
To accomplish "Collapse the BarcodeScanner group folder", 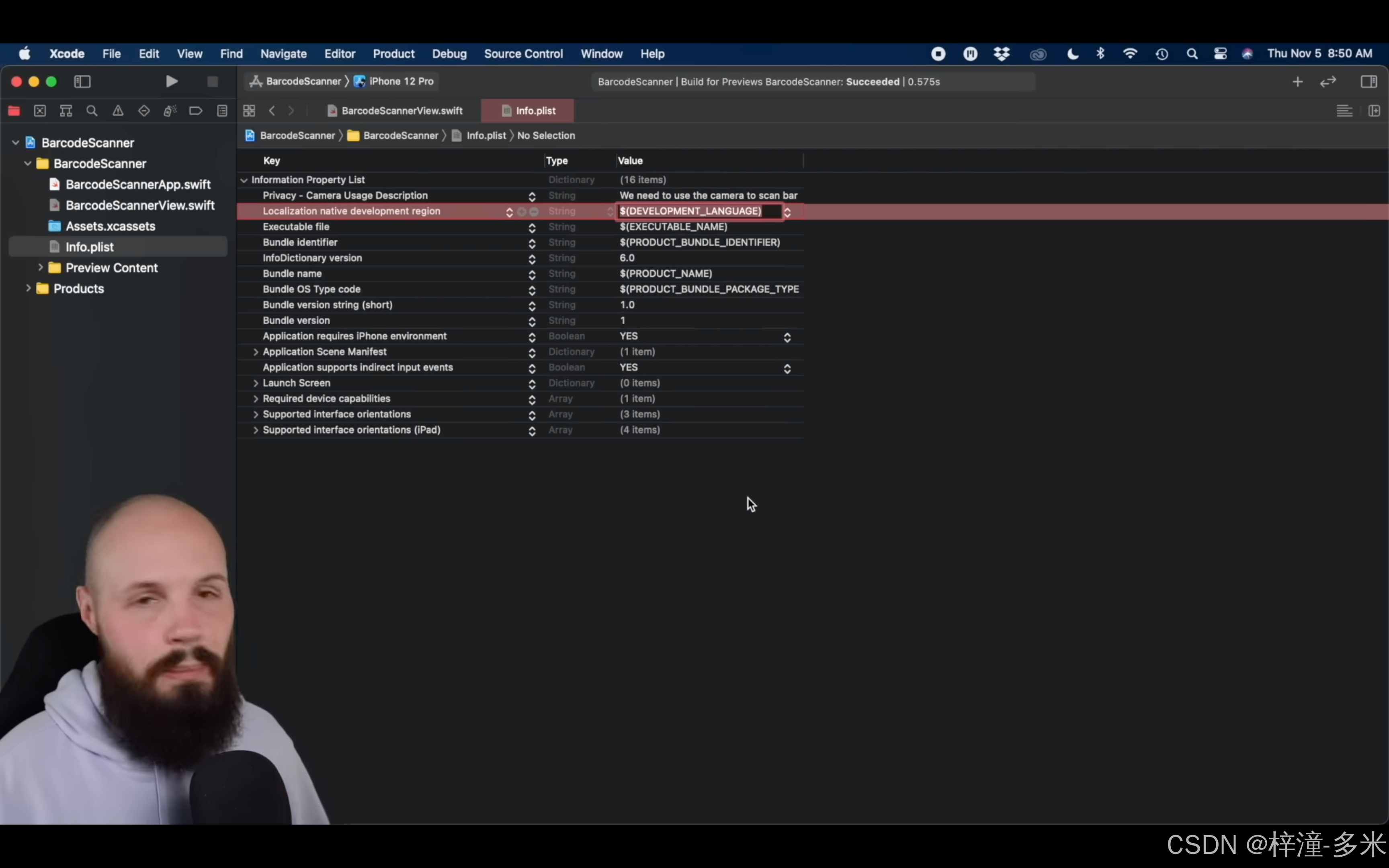I will pyautogui.click(x=28, y=164).
